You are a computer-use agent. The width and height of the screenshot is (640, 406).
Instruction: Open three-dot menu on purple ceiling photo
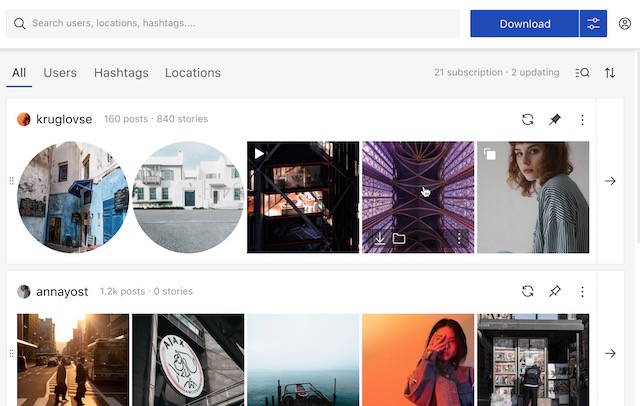pyautogui.click(x=459, y=238)
